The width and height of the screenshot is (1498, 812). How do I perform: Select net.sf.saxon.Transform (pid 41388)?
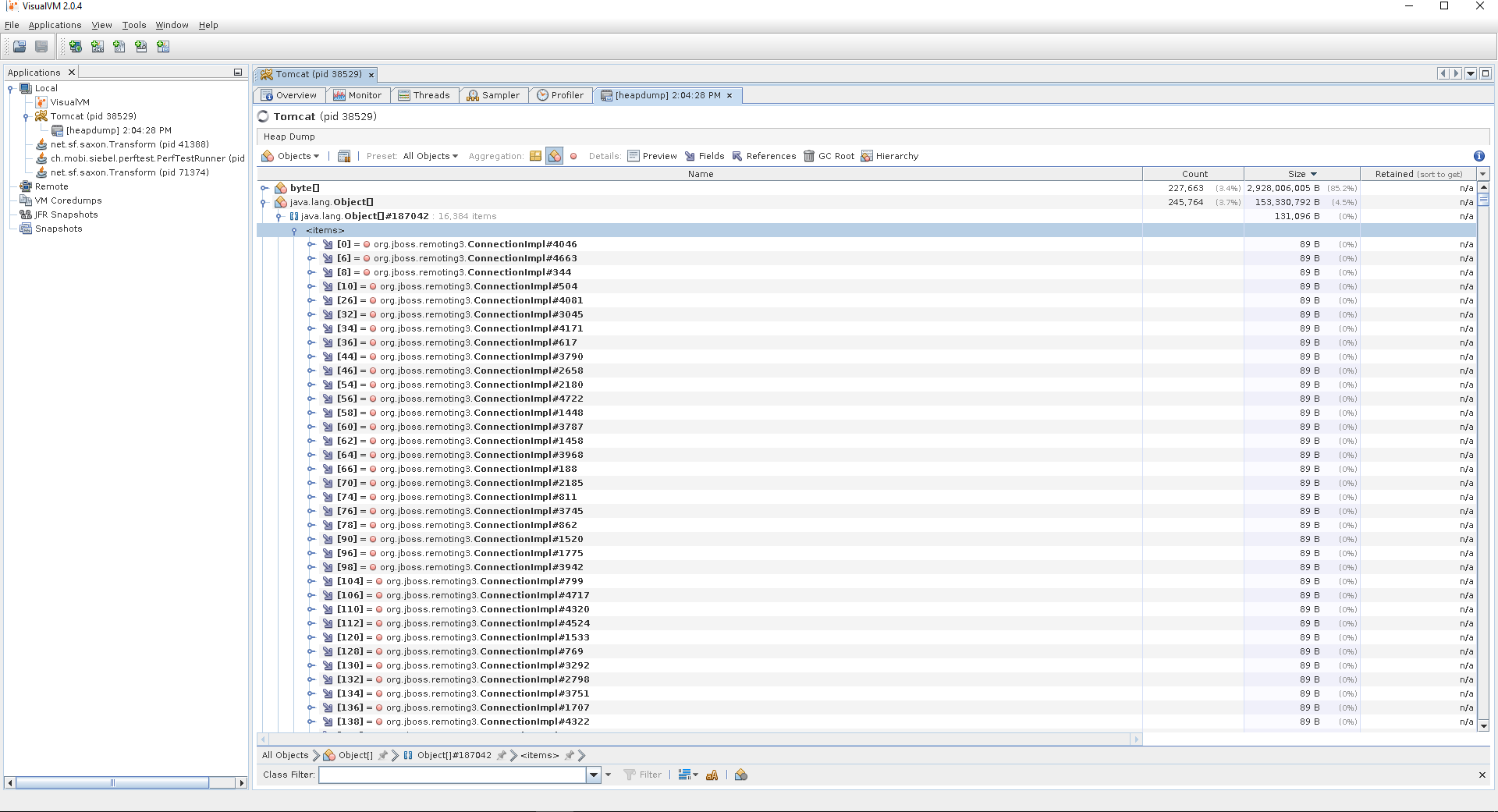pos(130,144)
